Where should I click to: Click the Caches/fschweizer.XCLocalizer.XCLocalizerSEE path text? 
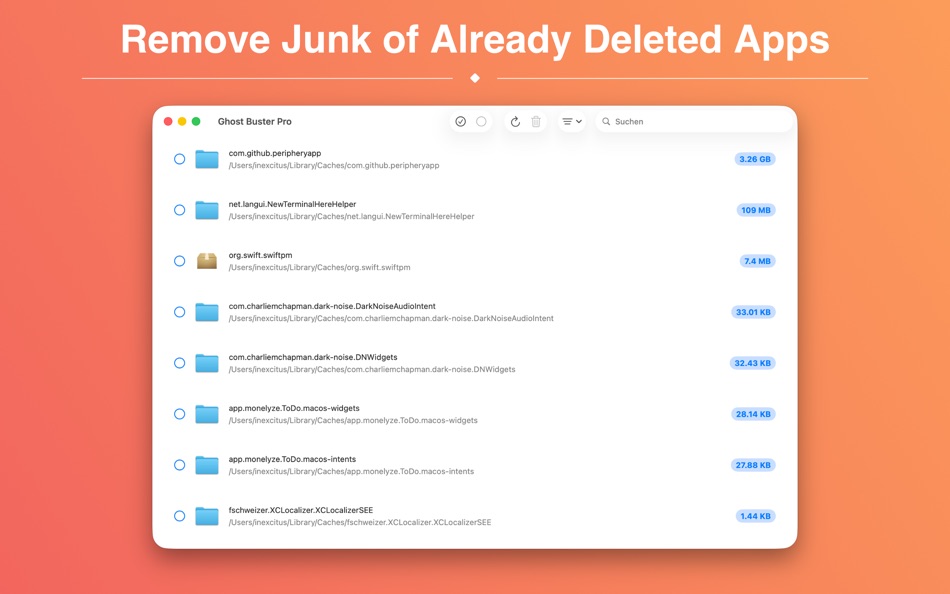[360, 522]
